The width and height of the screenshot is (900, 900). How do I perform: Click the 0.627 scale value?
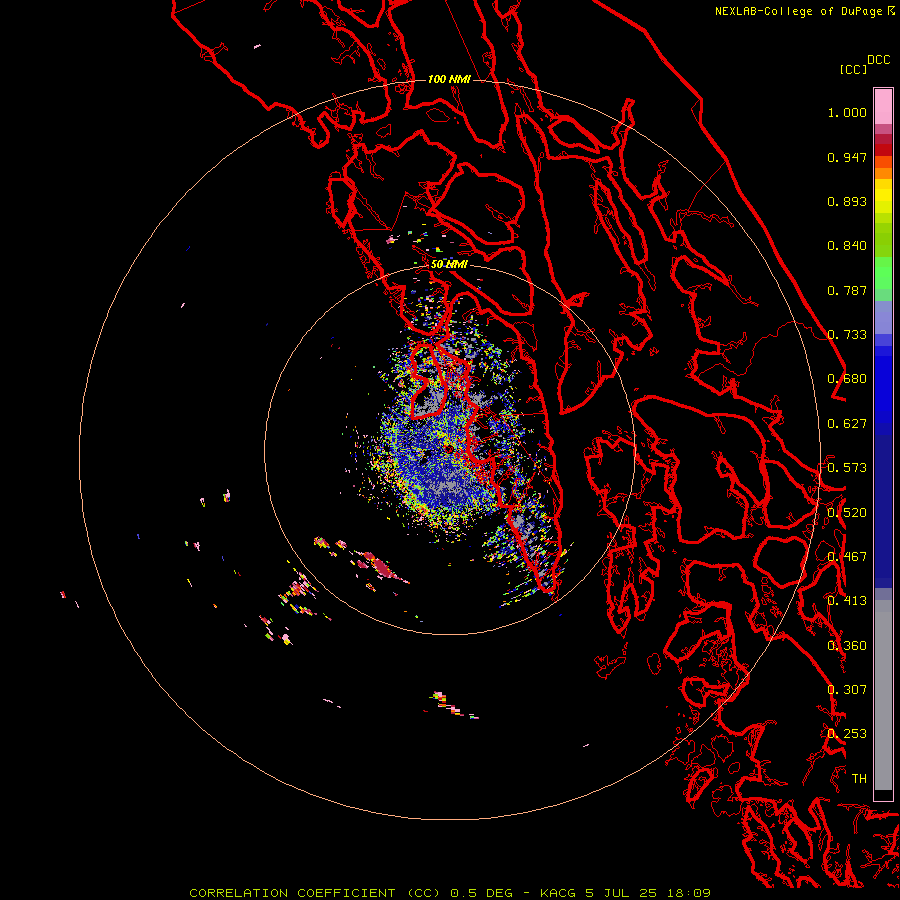(847, 424)
